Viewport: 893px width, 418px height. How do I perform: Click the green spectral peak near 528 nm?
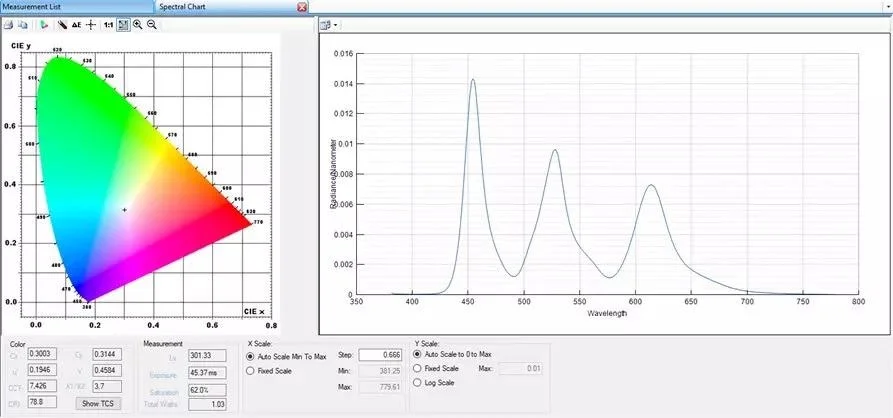click(555, 150)
